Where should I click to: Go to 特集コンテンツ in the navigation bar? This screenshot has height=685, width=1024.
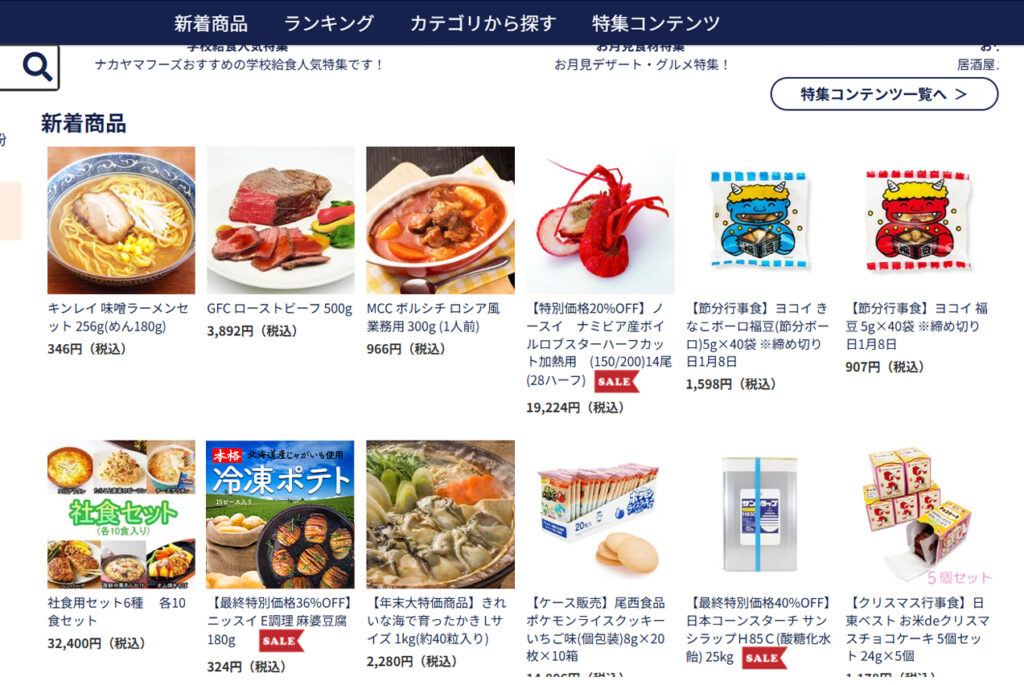(656, 24)
